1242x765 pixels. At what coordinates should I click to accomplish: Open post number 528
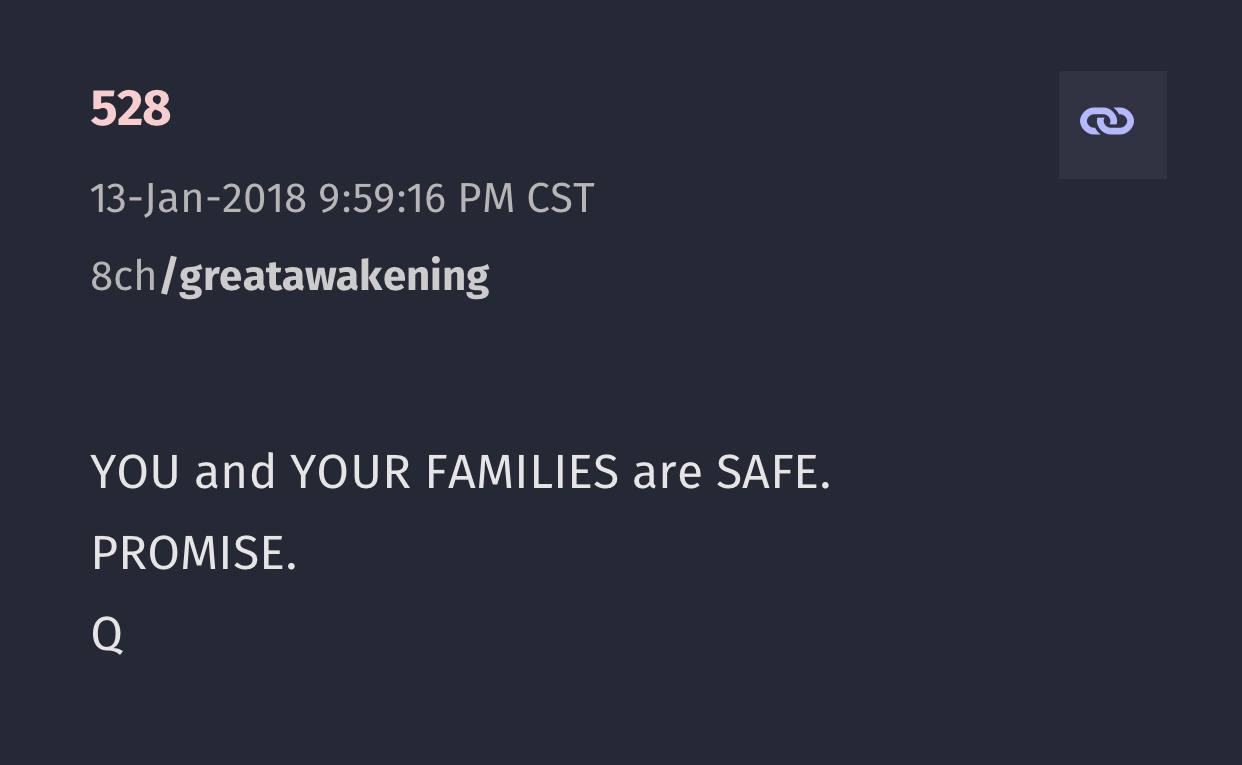coord(130,109)
